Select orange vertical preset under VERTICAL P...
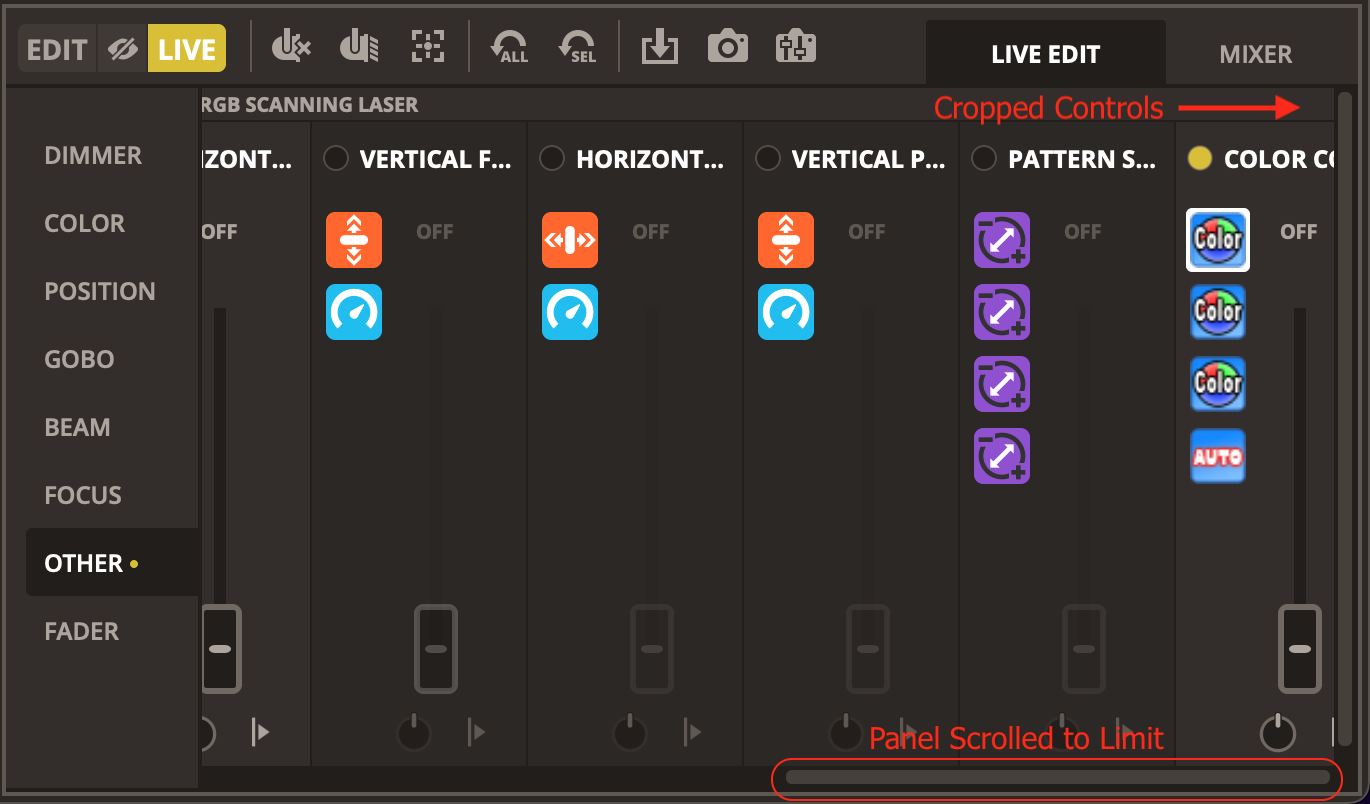 point(786,240)
